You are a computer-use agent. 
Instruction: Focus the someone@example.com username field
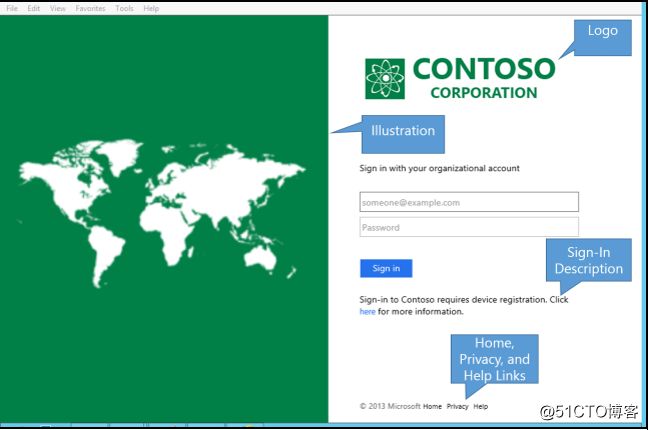tap(469, 202)
